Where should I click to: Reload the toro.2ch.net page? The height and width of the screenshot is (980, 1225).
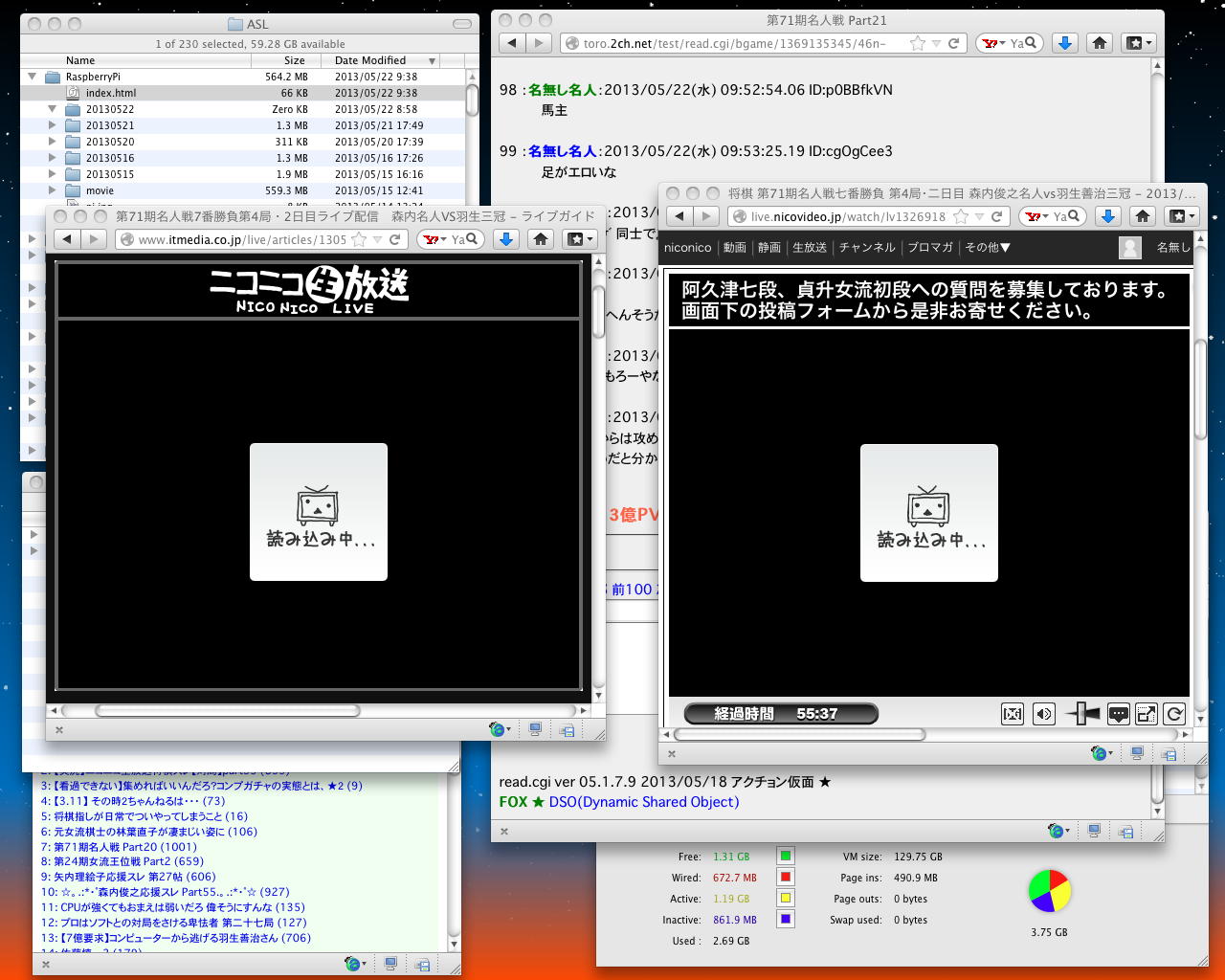(953, 43)
